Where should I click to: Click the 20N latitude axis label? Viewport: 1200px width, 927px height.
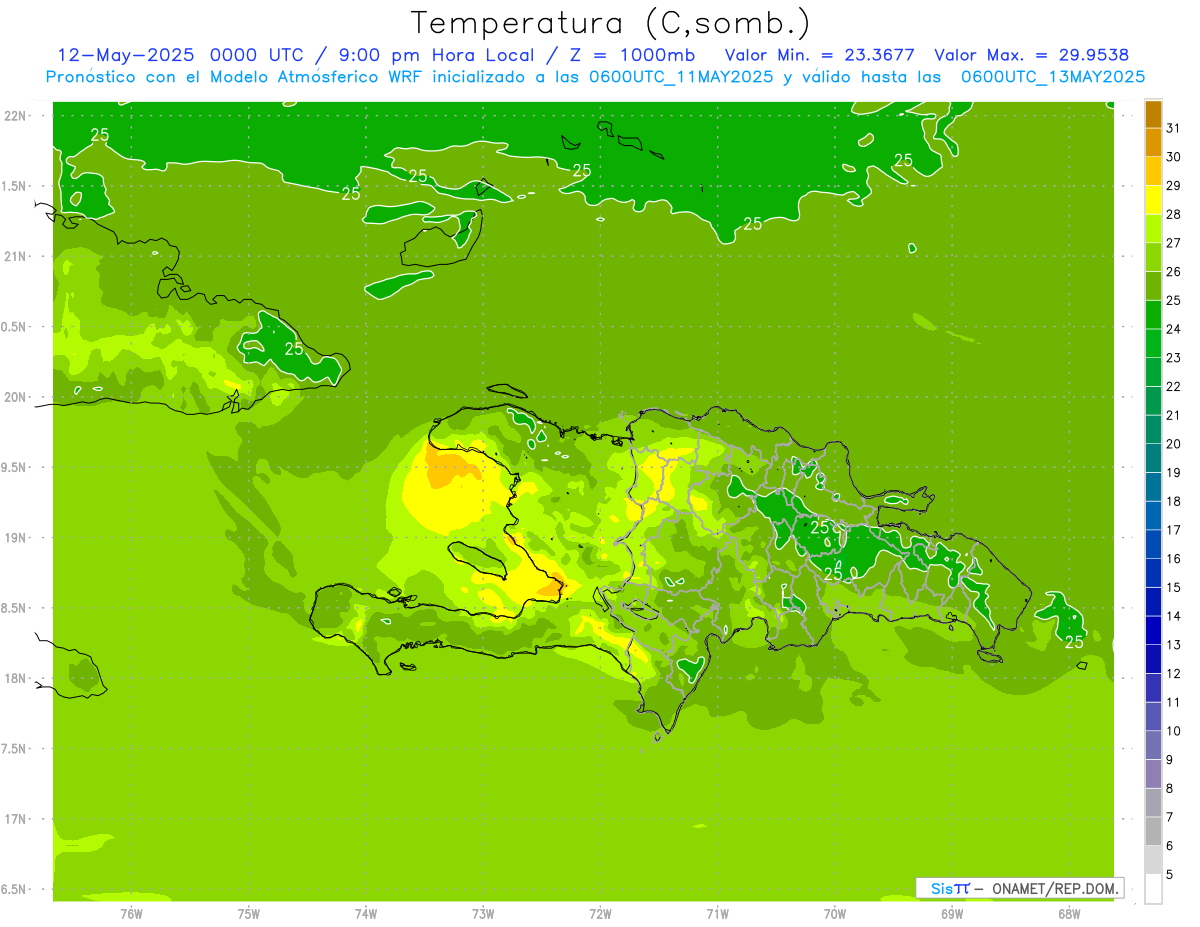click(x=14, y=397)
